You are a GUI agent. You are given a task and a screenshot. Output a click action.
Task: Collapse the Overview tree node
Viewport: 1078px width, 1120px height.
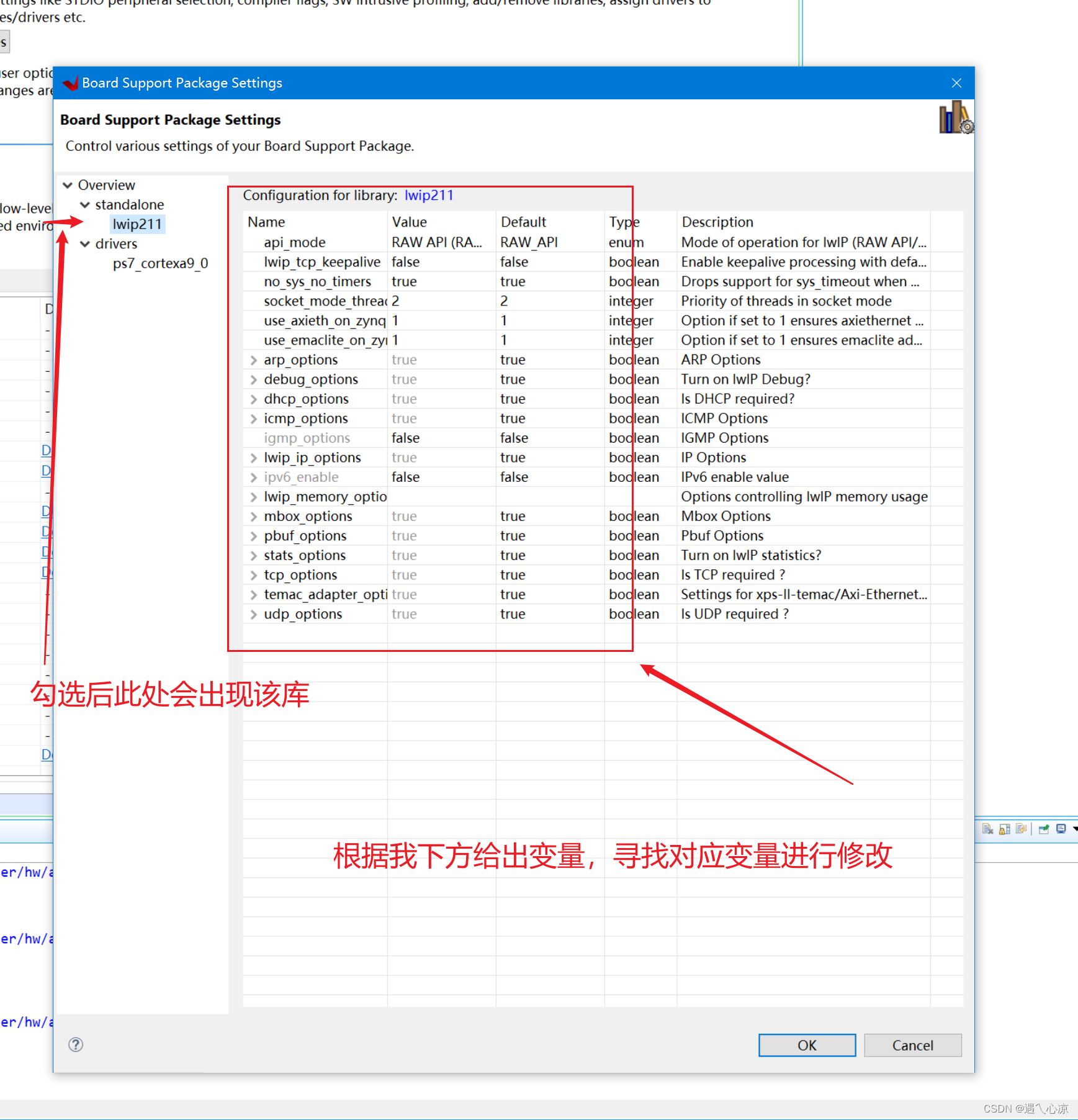click(x=68, y=185)
